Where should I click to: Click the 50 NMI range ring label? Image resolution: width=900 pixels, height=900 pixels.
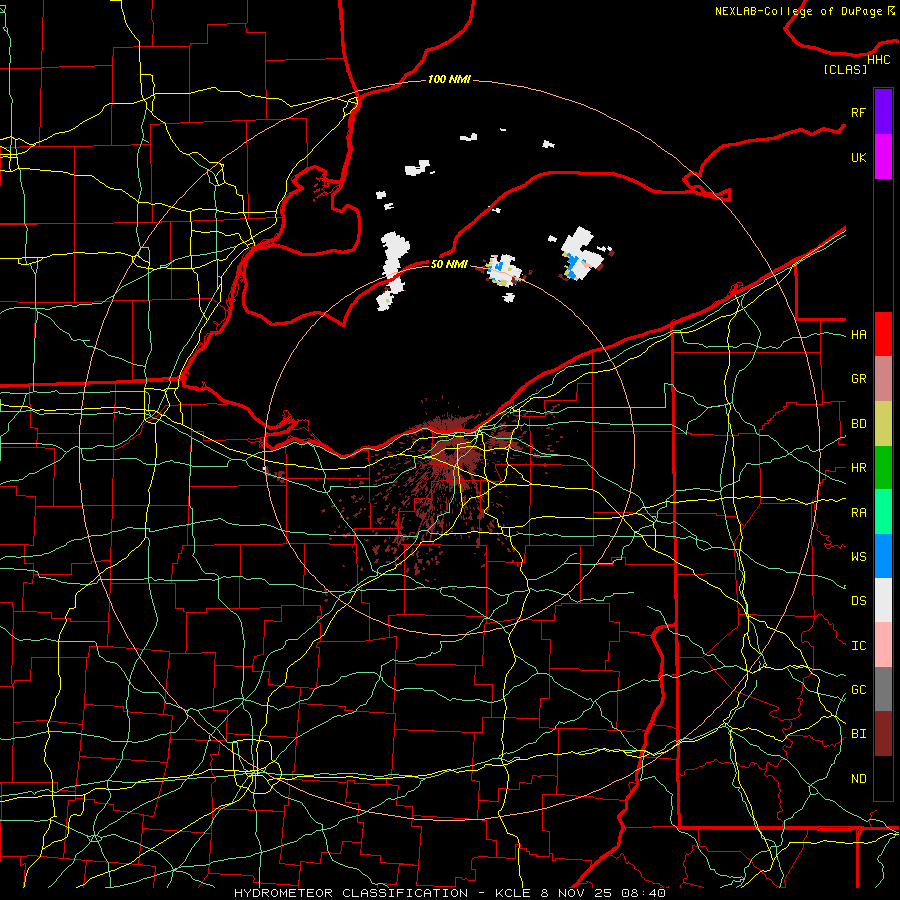tap(449, 264)
